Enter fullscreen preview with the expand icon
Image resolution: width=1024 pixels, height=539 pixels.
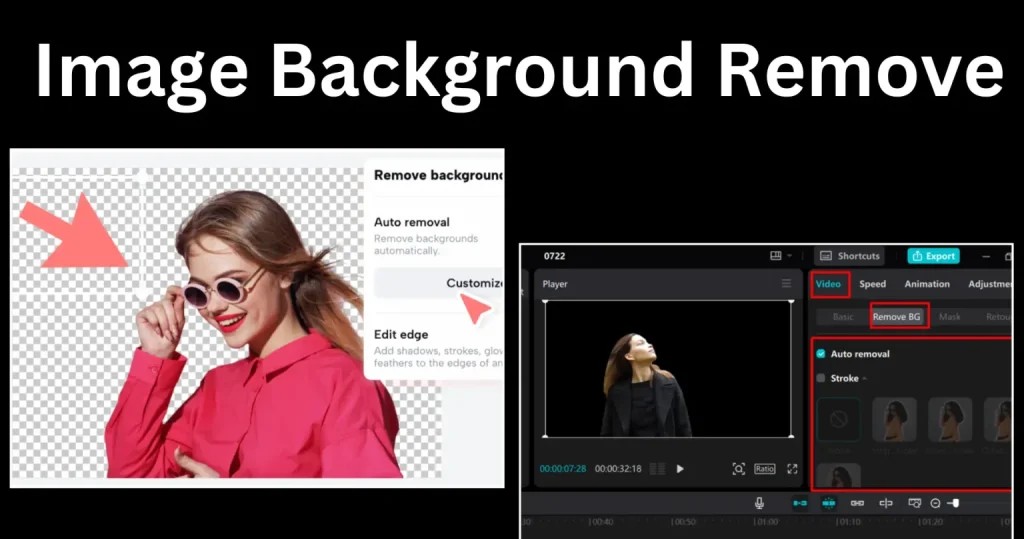click(792, 468)
